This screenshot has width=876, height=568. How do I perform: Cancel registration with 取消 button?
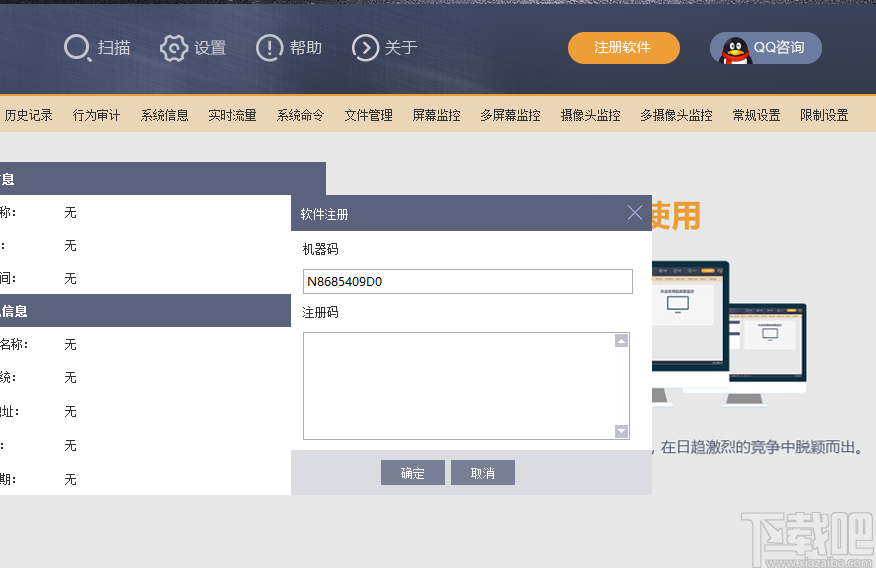(483, 473)
